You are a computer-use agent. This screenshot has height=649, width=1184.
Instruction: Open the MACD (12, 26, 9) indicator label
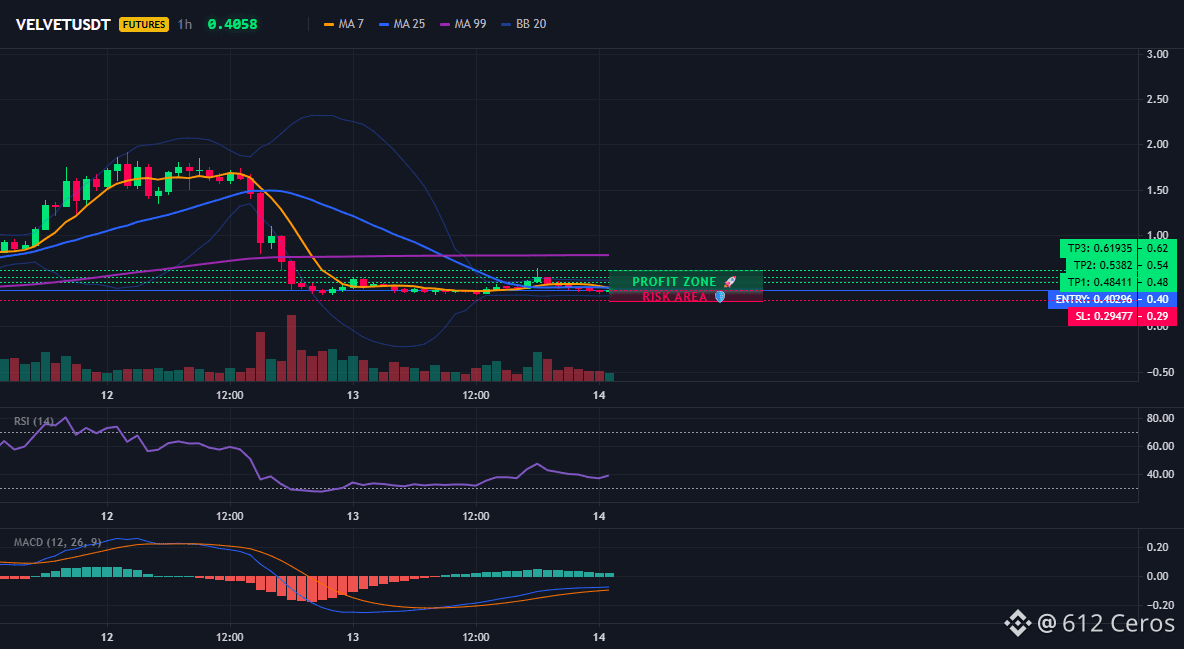click(x=57, y=542)
